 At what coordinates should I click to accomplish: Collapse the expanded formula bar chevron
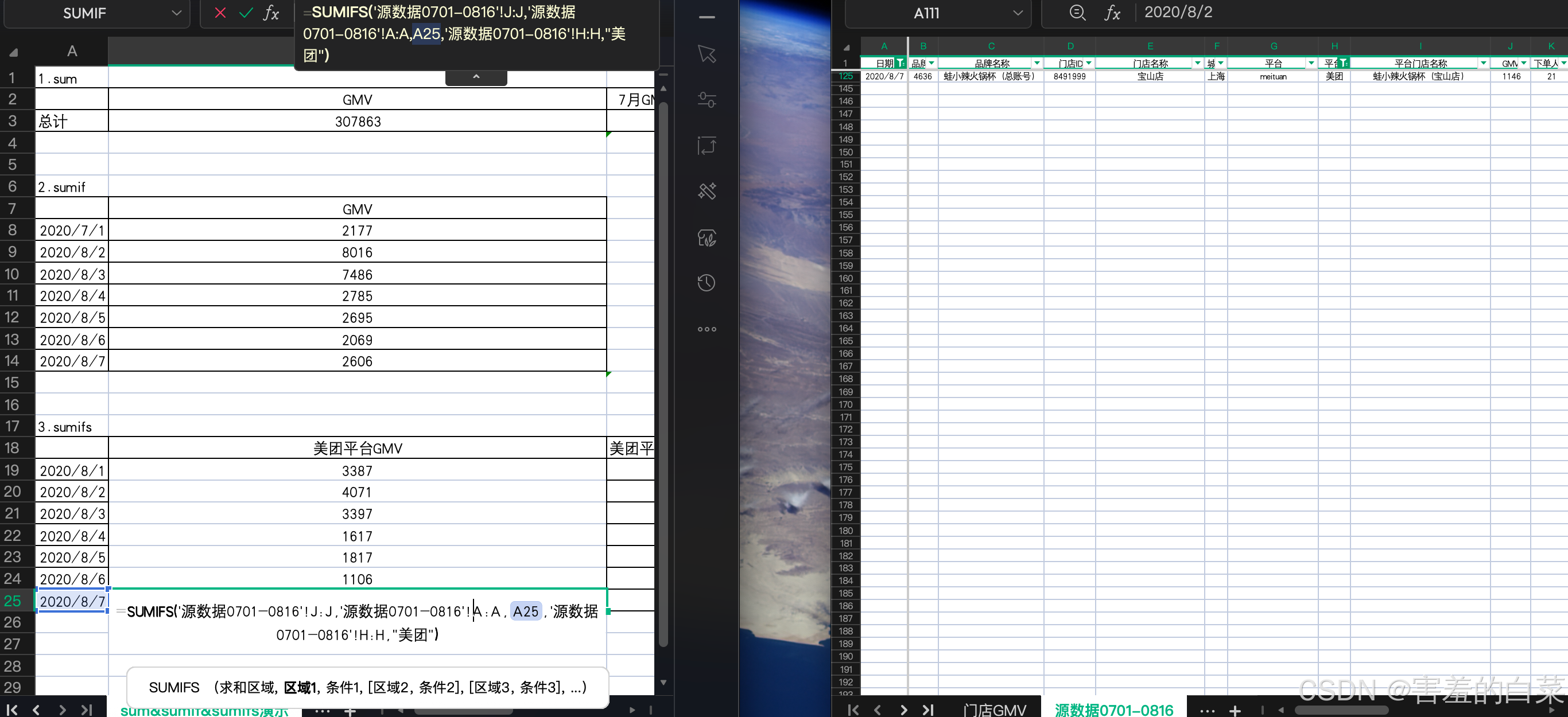coord(476,77)
